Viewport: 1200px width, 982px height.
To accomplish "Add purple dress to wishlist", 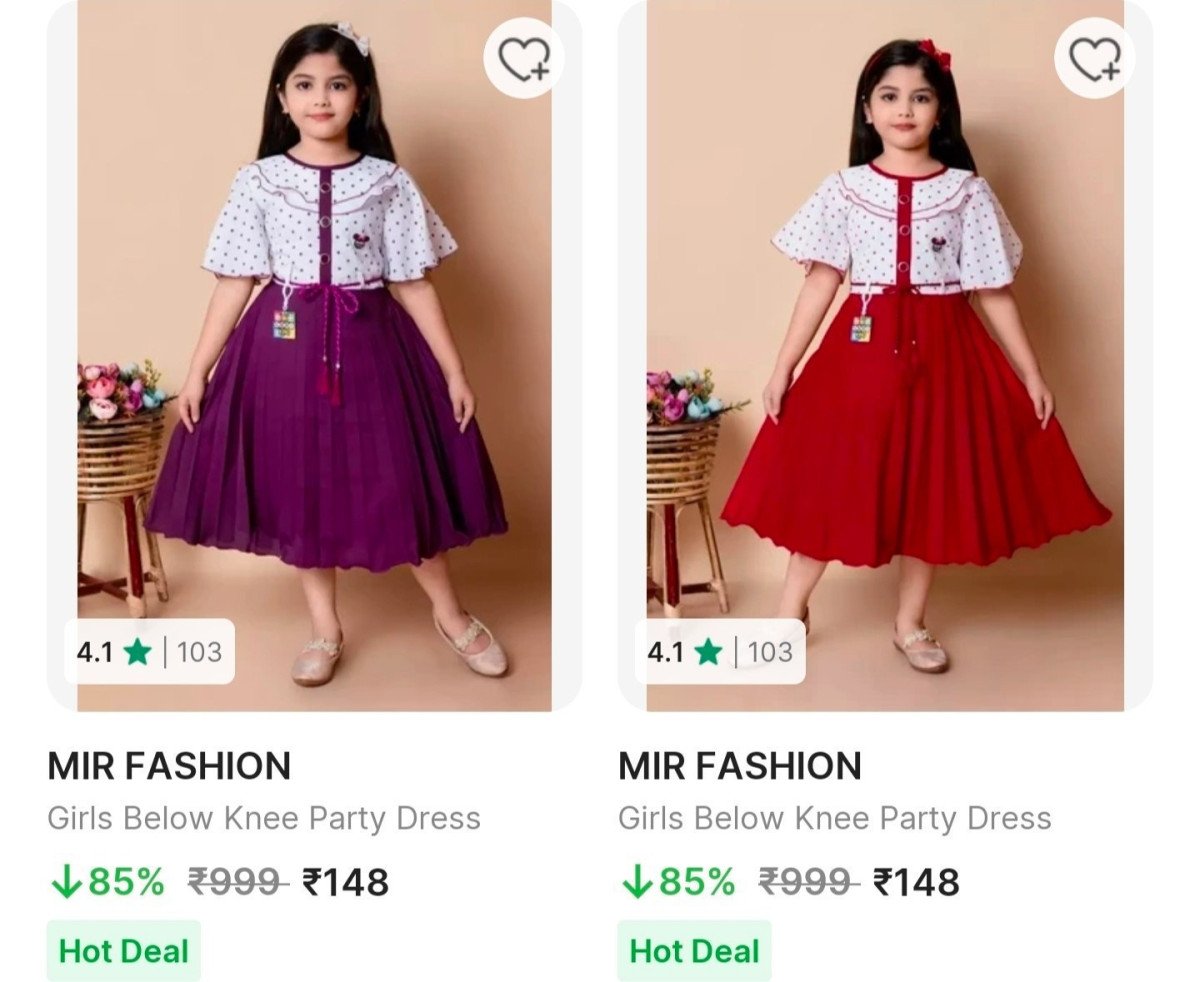I will coord(524,59).
